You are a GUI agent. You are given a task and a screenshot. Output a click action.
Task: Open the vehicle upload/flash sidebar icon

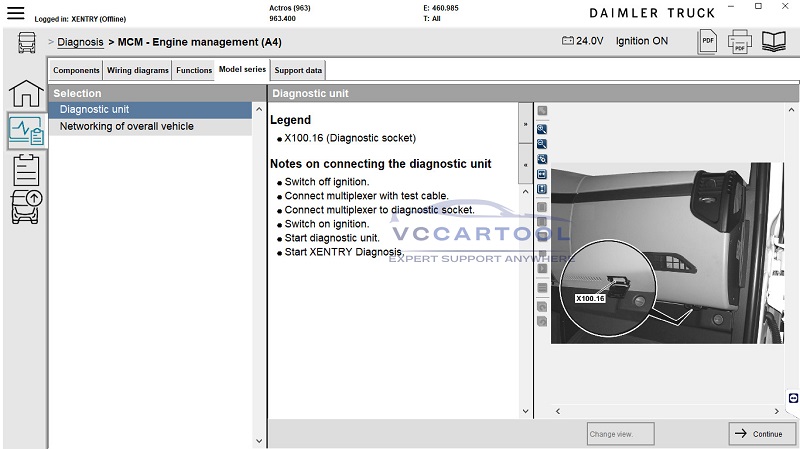[x=27, y=207]
